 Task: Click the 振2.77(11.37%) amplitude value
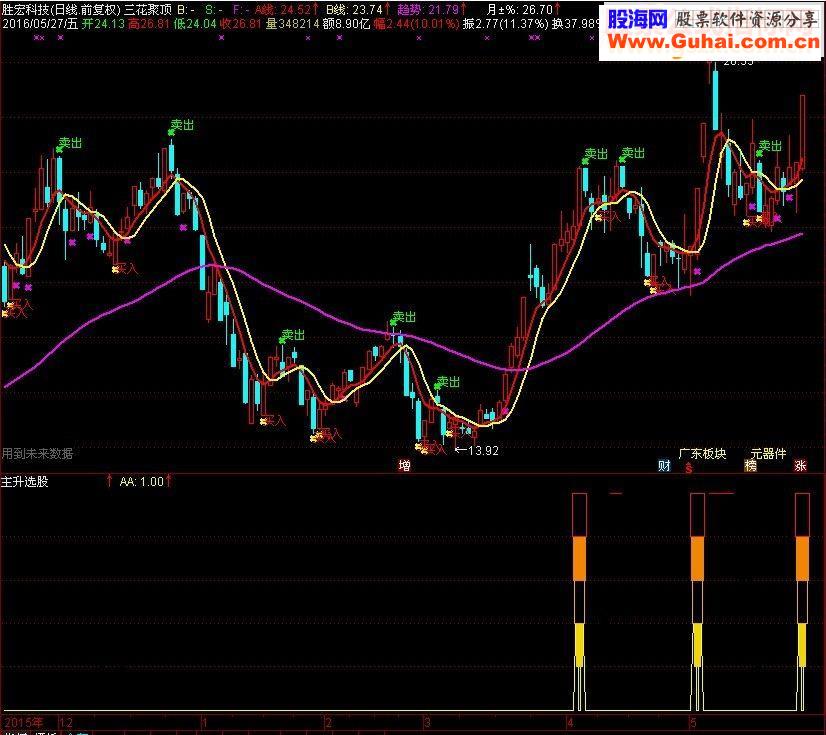pos(505,24)
